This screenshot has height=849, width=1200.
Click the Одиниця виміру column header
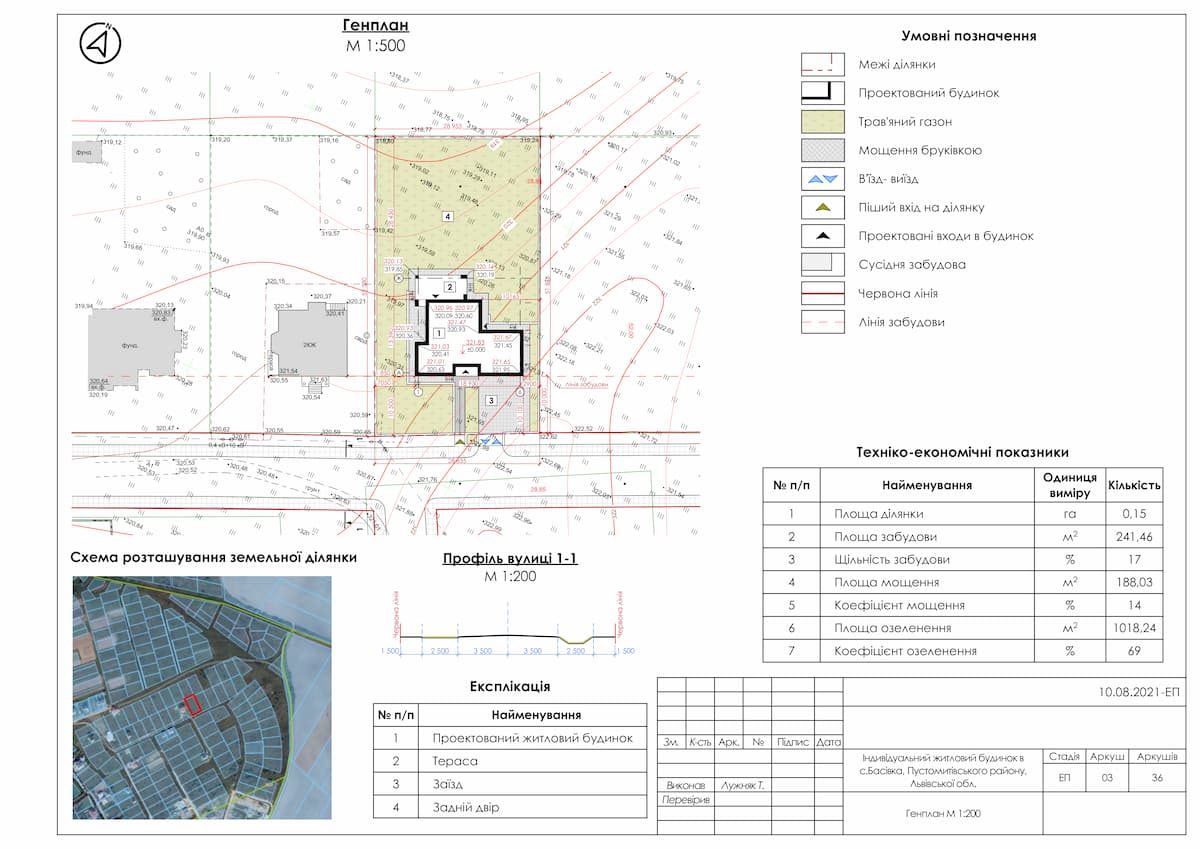pyautogui.click(x=1069, y=486)
